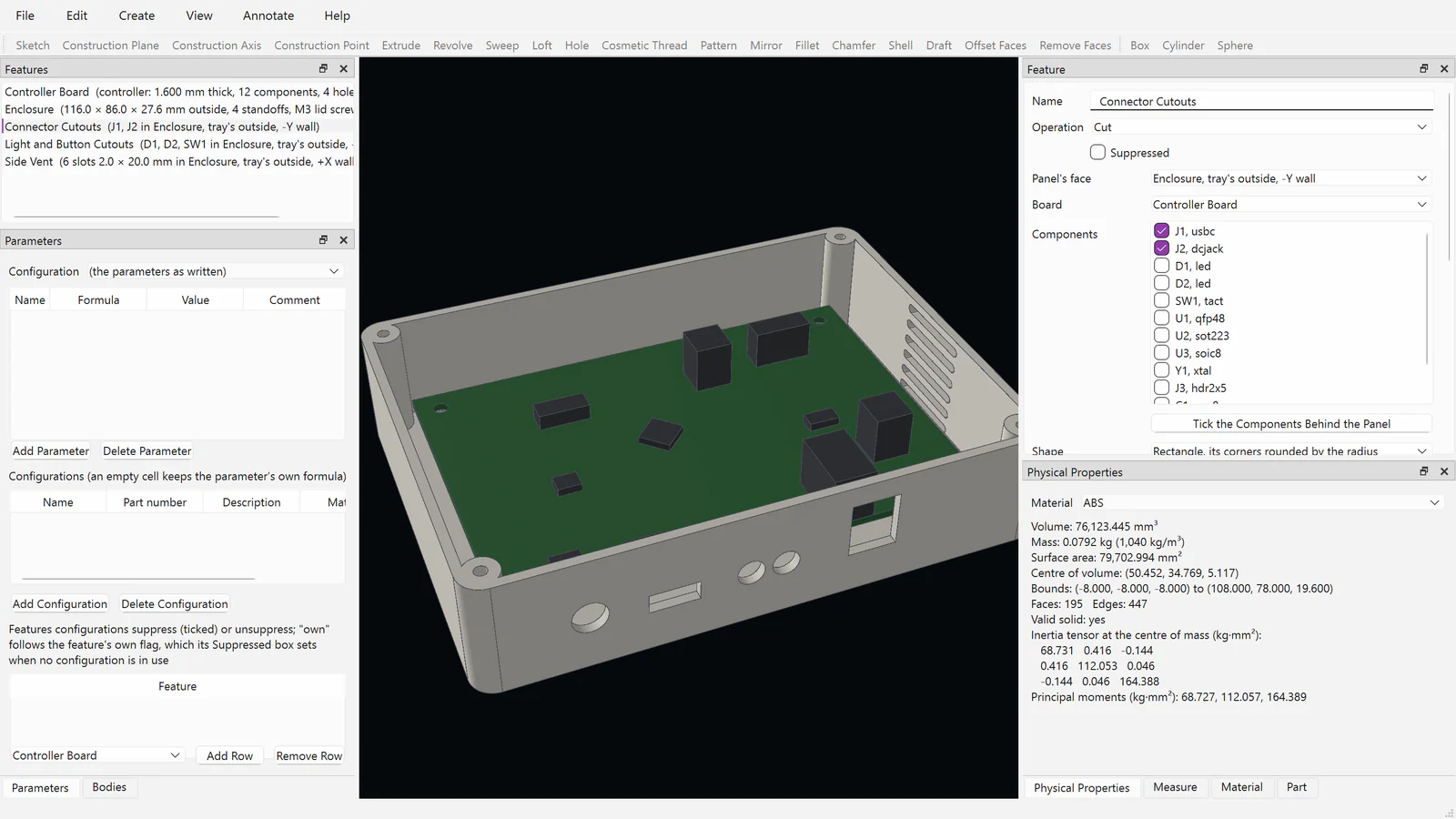Image resolution: width=1456 pixels, height=819 pixels.
Task: Float the Physical Properties panel
Action: pos(1424,471)
